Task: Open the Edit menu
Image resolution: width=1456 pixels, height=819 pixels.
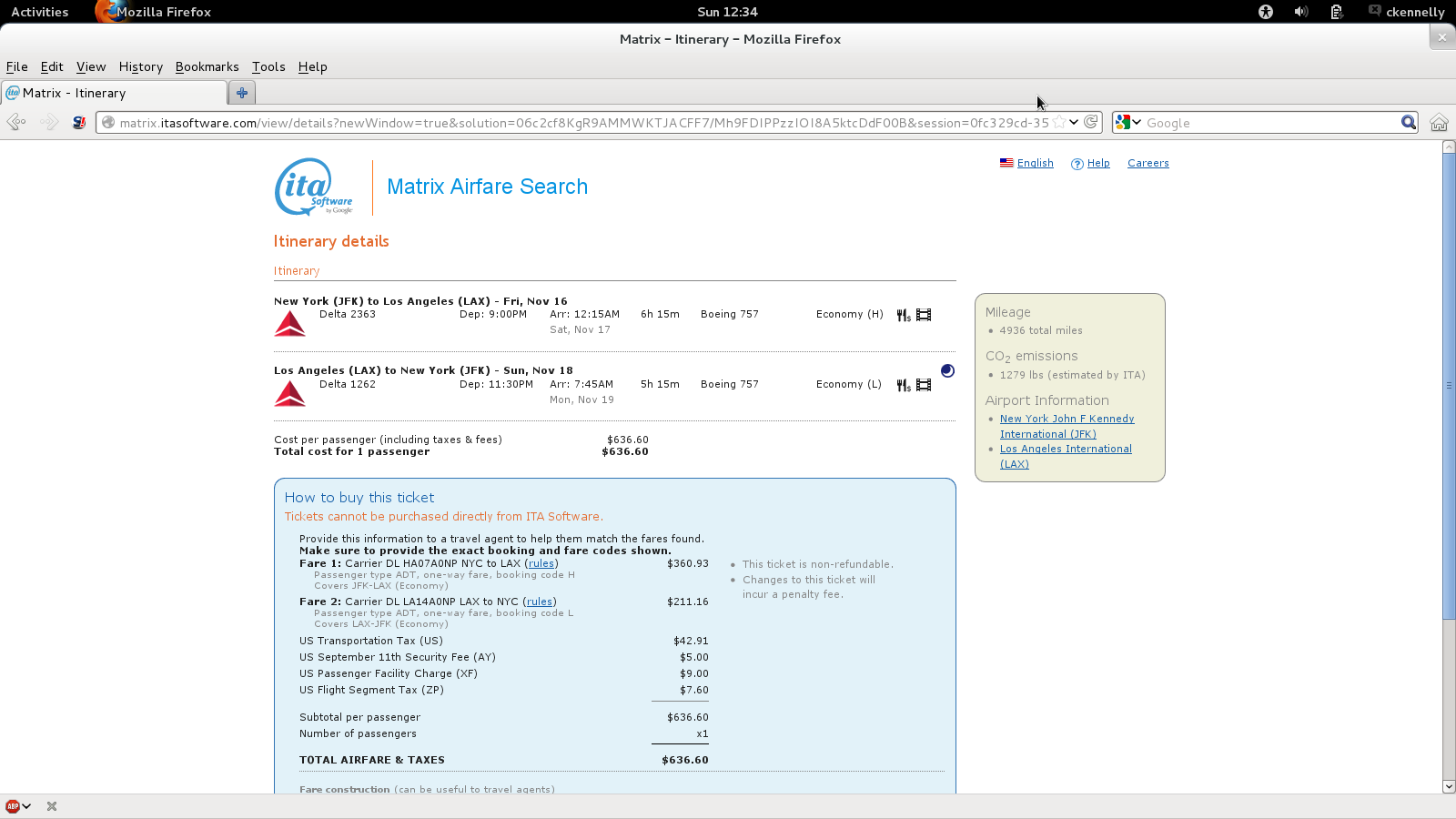Action: tap(52, 66)
